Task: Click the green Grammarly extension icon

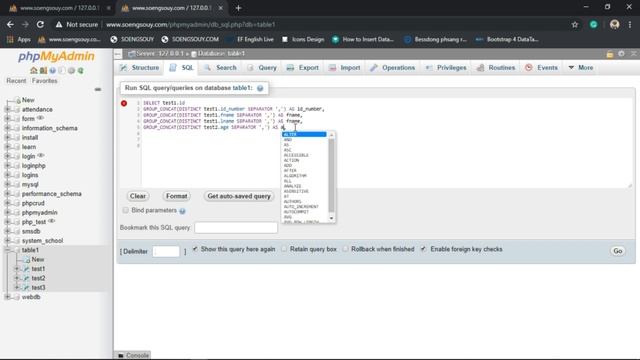Action: coord(593,24)
